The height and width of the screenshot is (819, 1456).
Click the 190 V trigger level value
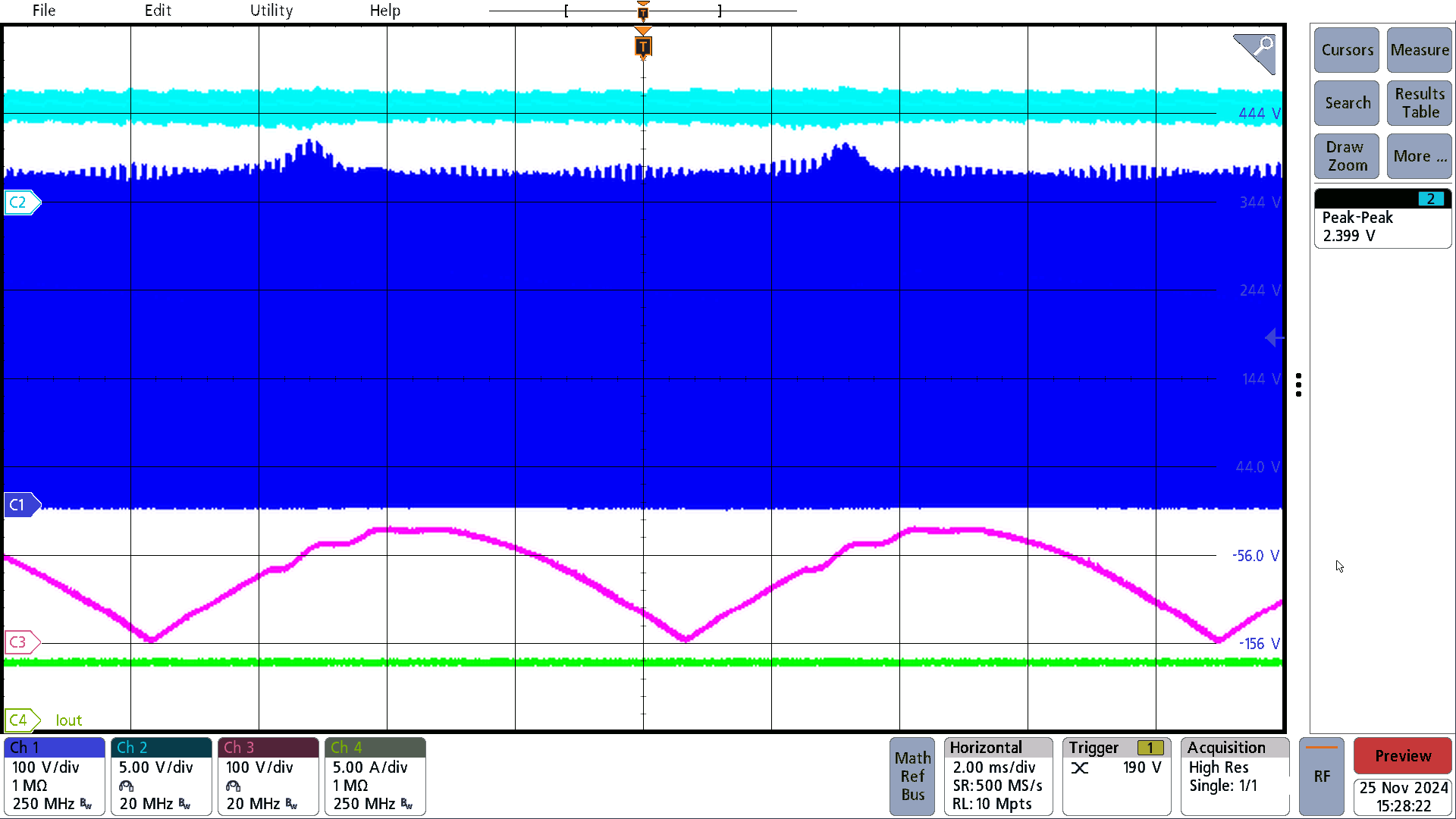[x=1142, y=767]
